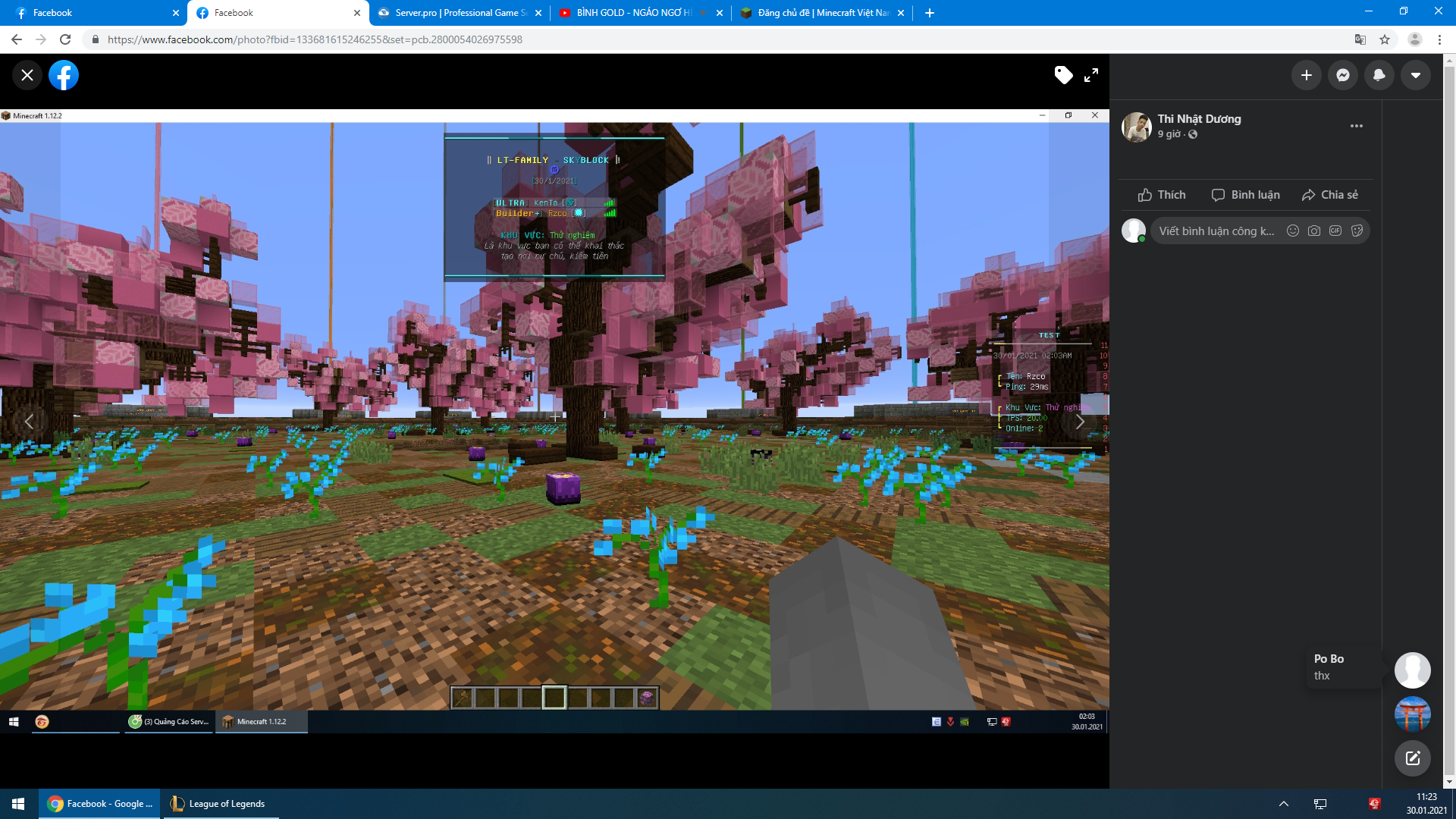
Task: Open the Po Bo chat head
Action: (1412, 670)
